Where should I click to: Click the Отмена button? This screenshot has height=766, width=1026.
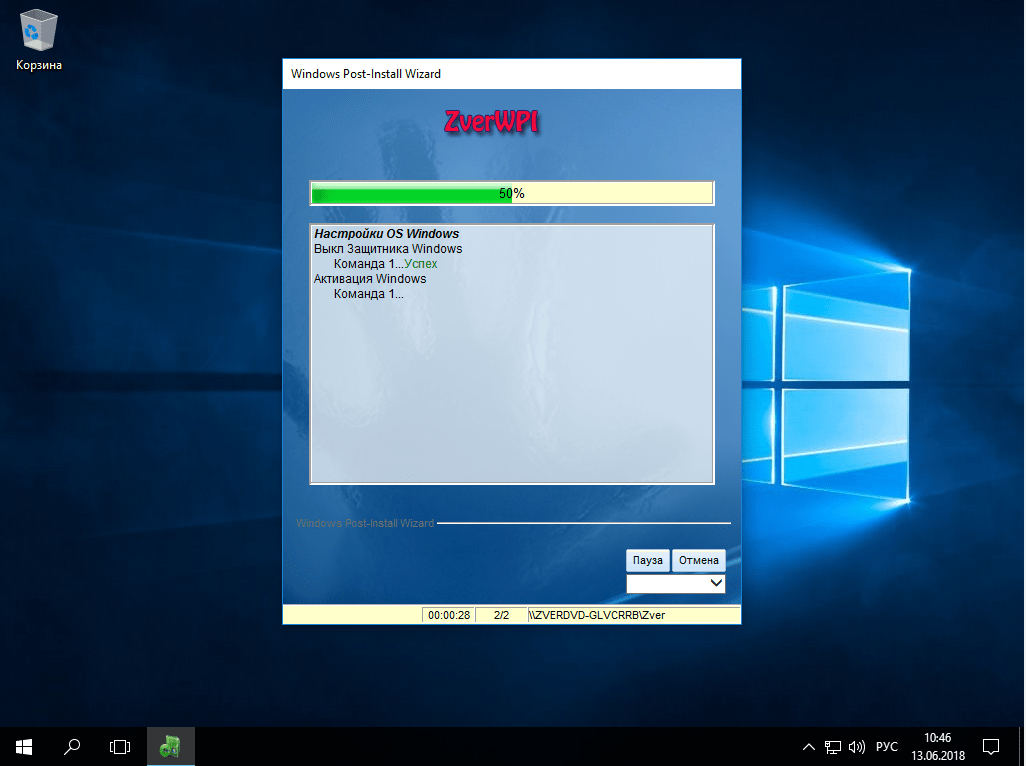(x=698, y=560)
